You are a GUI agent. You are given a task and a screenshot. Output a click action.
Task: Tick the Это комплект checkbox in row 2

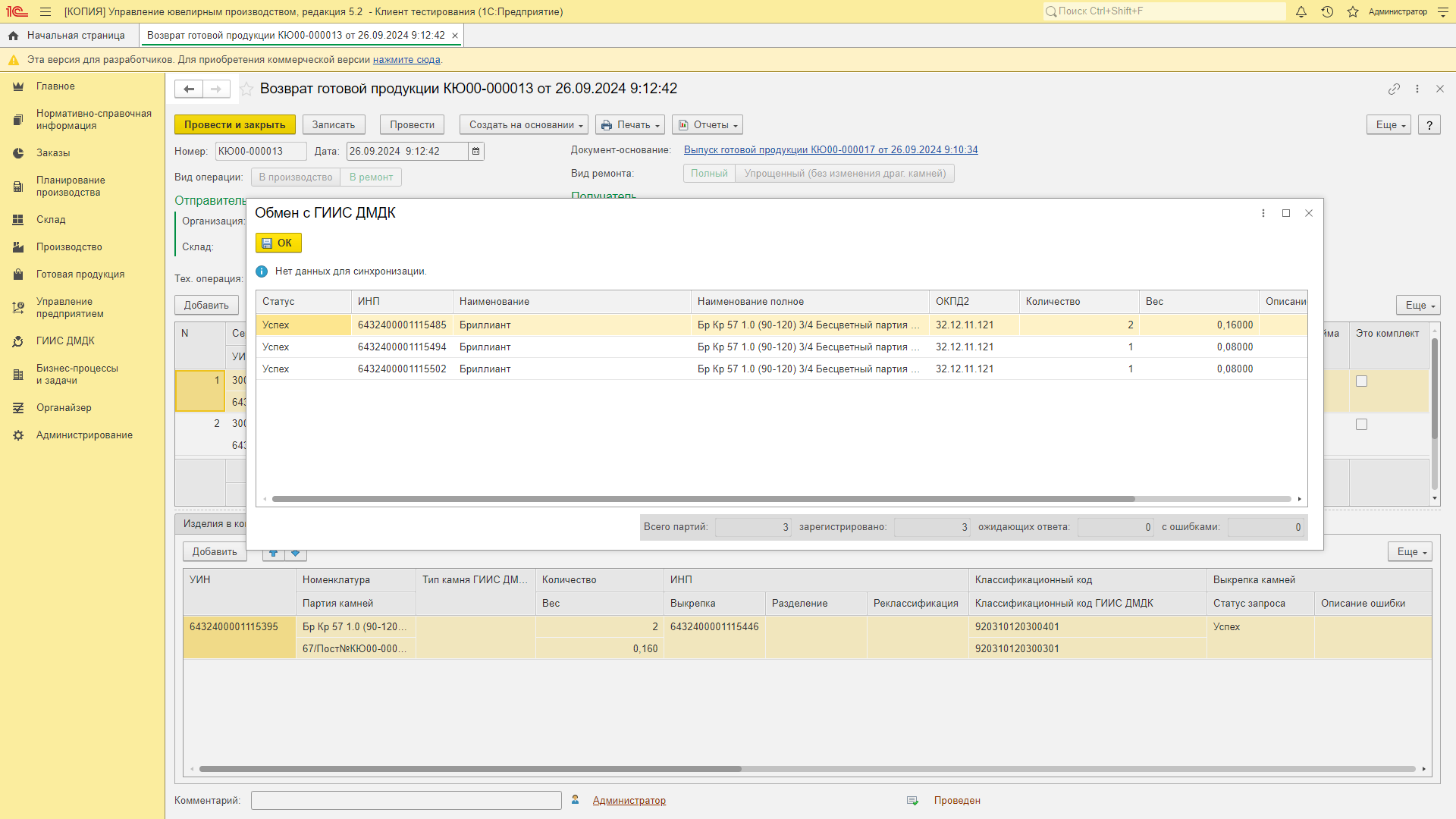[1362, 425]
